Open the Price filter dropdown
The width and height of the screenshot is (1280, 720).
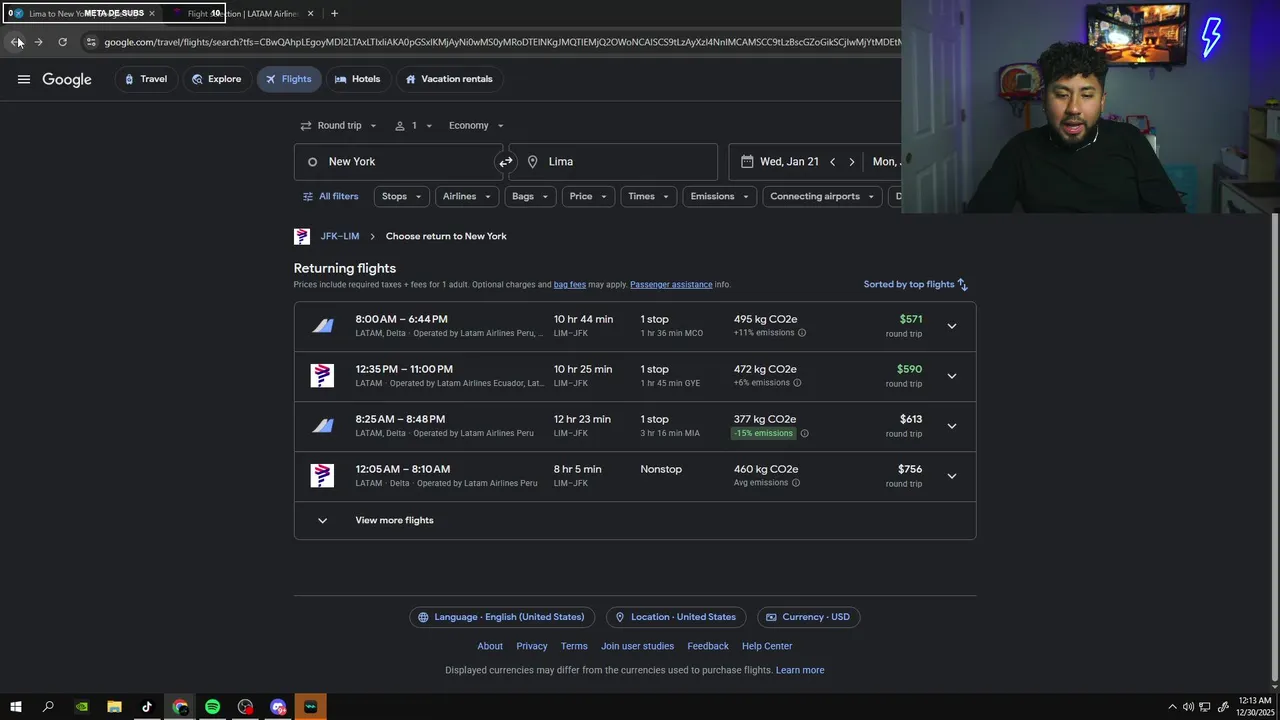pos(588,197)
